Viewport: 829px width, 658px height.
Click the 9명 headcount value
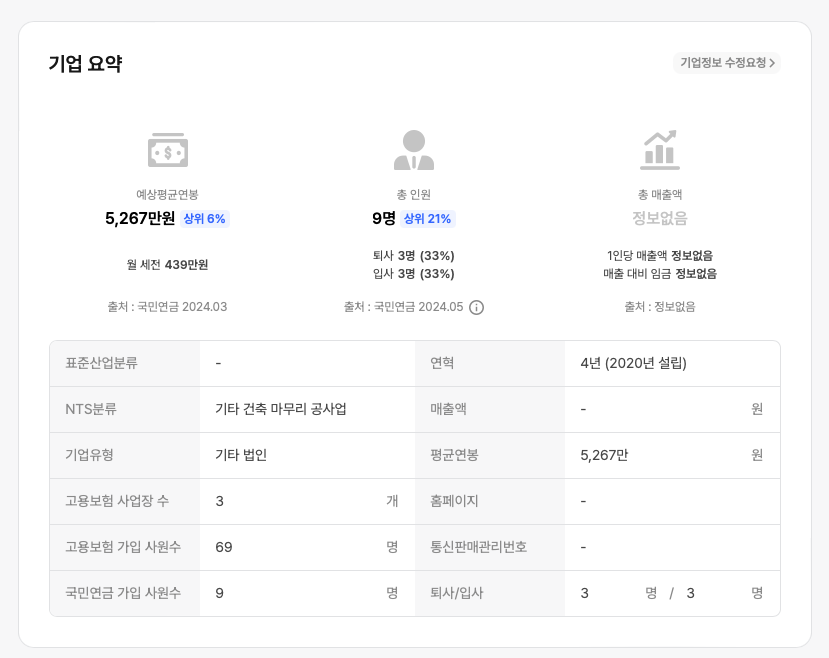point(384,218)
